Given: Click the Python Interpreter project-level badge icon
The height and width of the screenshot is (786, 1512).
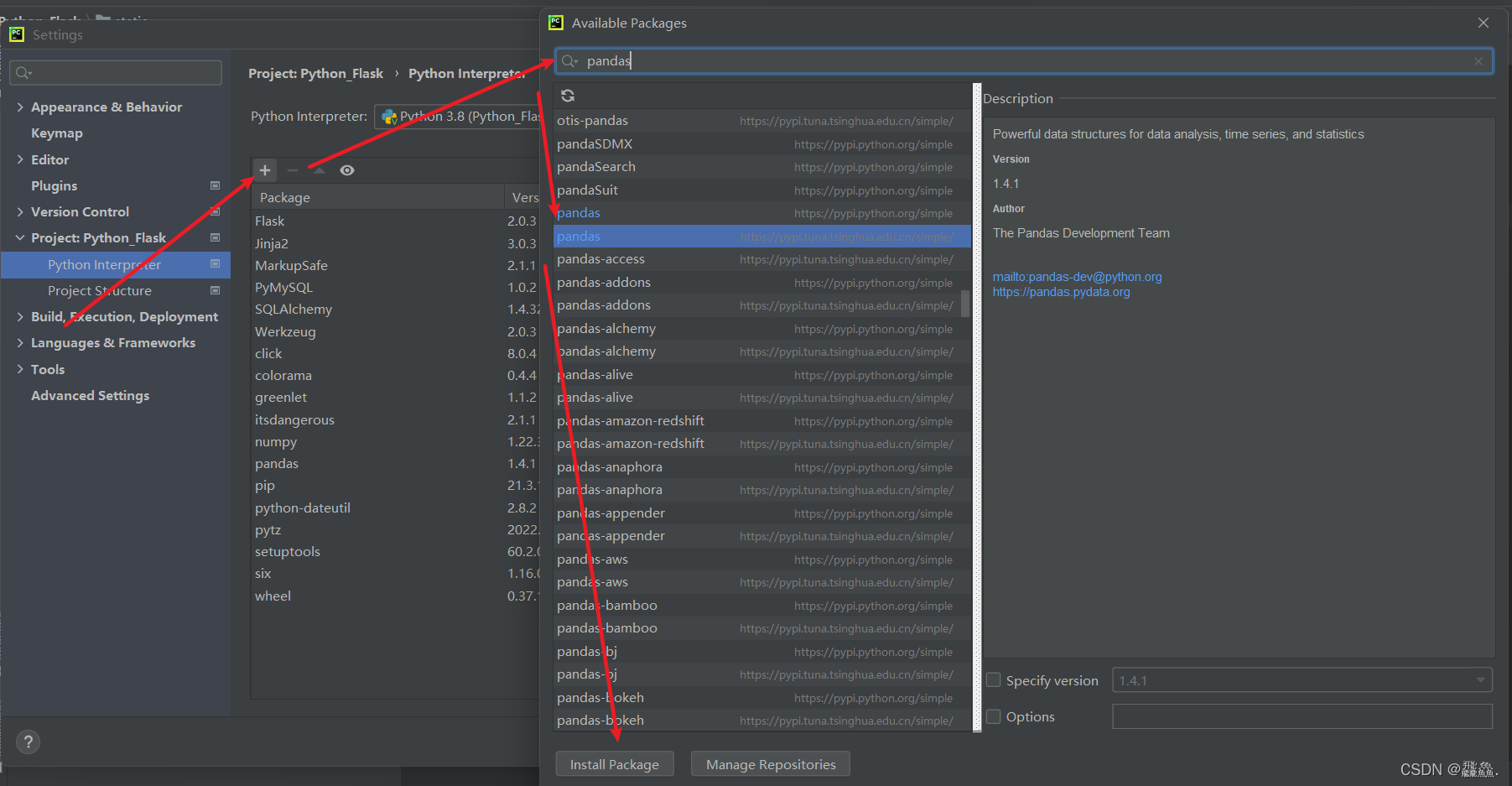Looking at the screenshot, I should coord(216,264).
